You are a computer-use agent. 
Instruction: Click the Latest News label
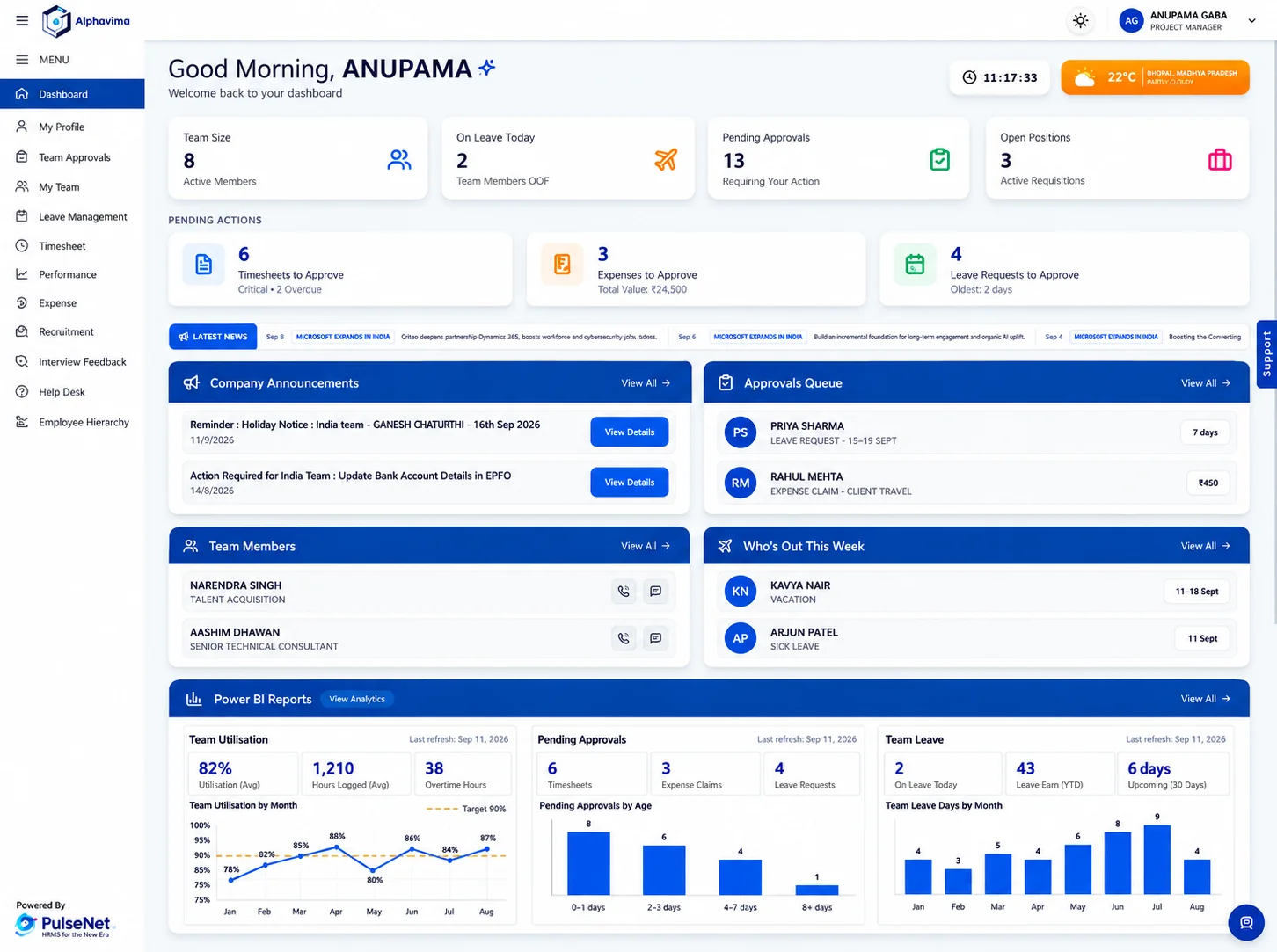[213, 337]
